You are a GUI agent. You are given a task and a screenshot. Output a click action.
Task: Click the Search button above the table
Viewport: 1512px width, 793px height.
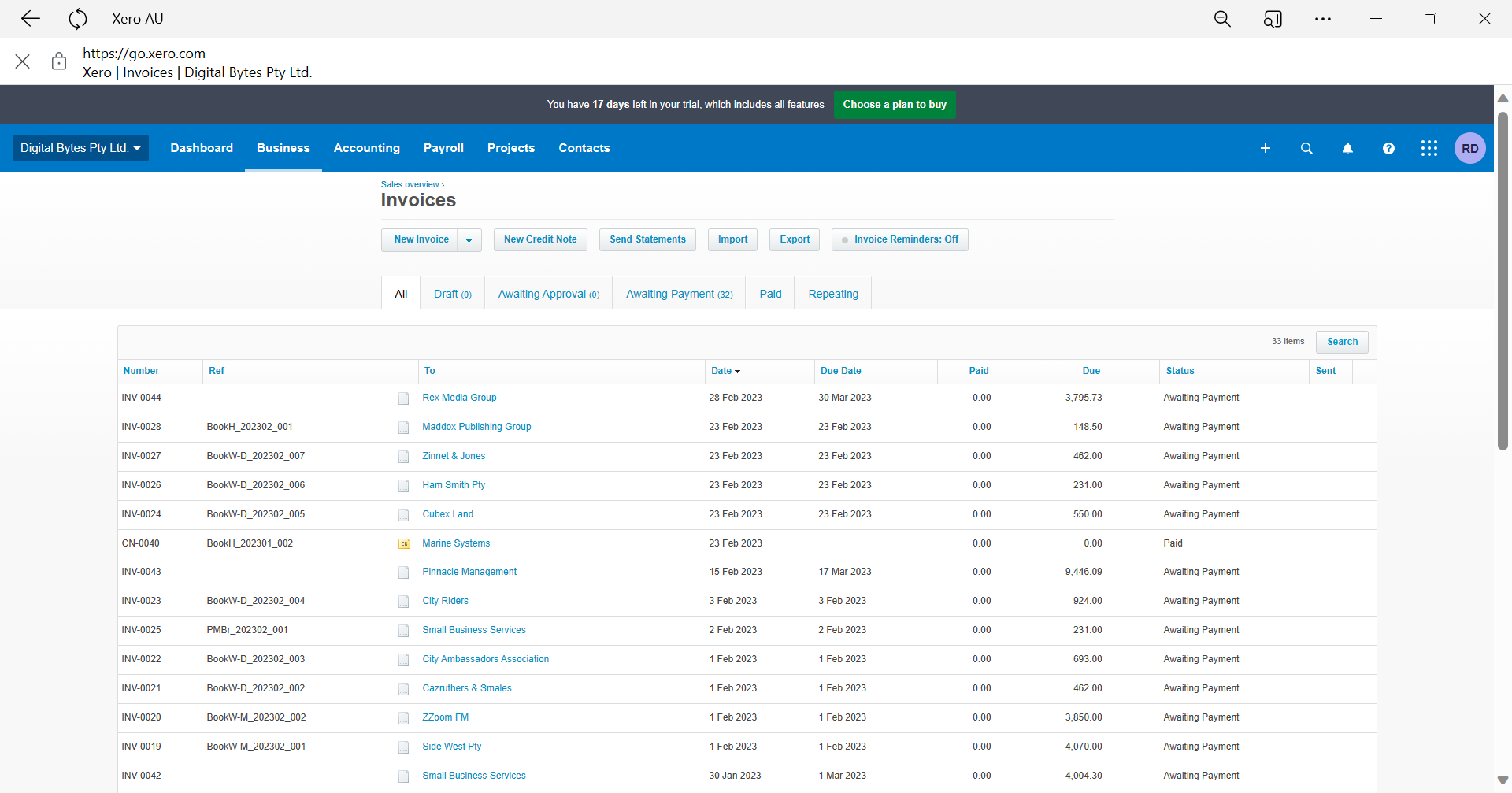coord(1342,342)
